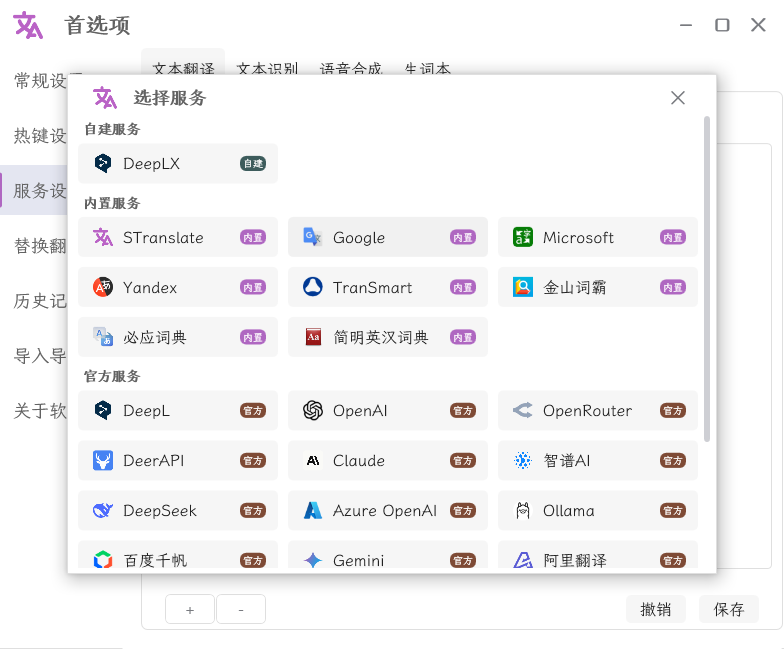The image size is (784, 649).
Task: Click the service list scrollbar
Action: [x=708, y=280]
